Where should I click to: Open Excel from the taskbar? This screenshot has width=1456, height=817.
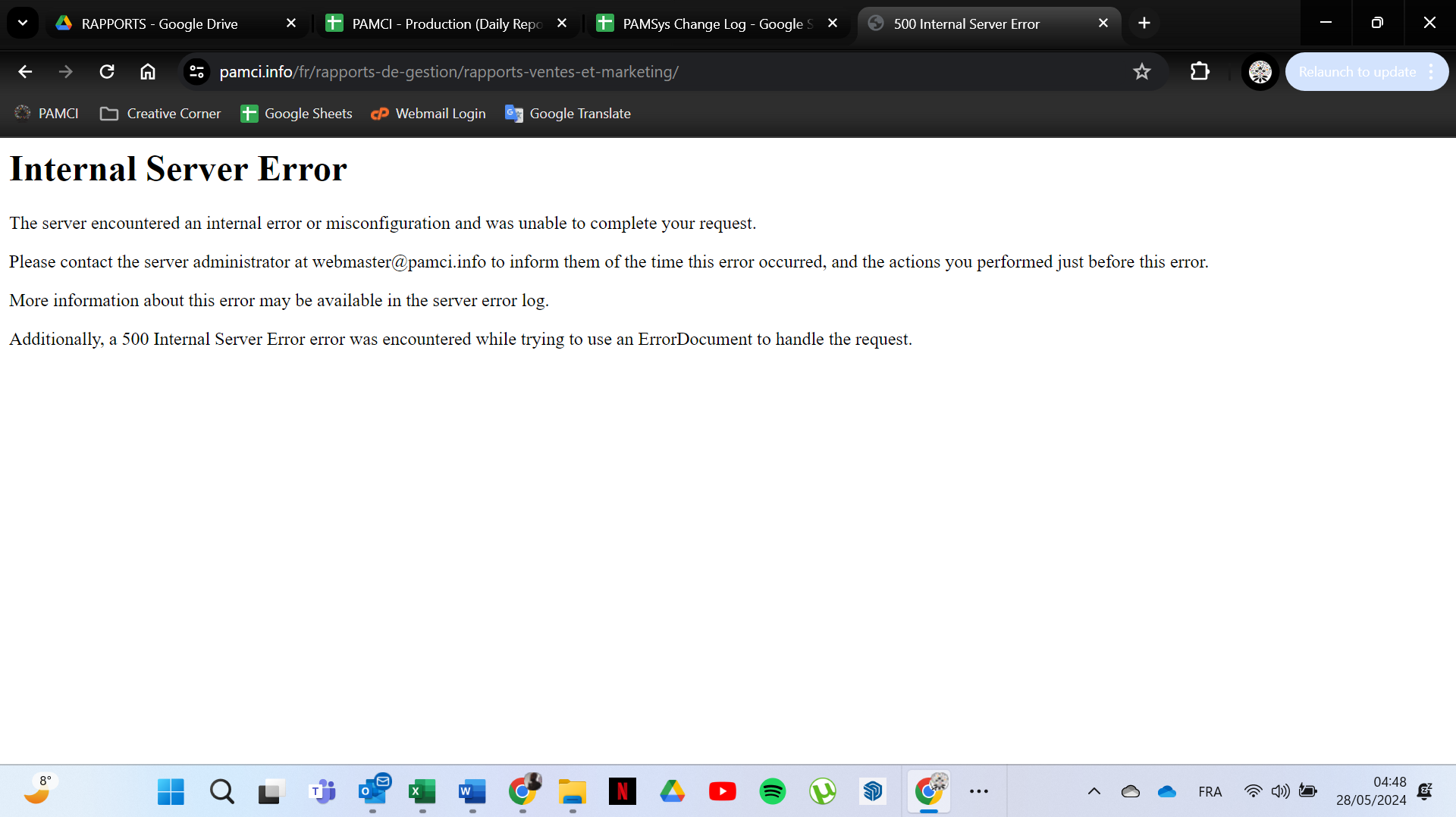point(422,792)
